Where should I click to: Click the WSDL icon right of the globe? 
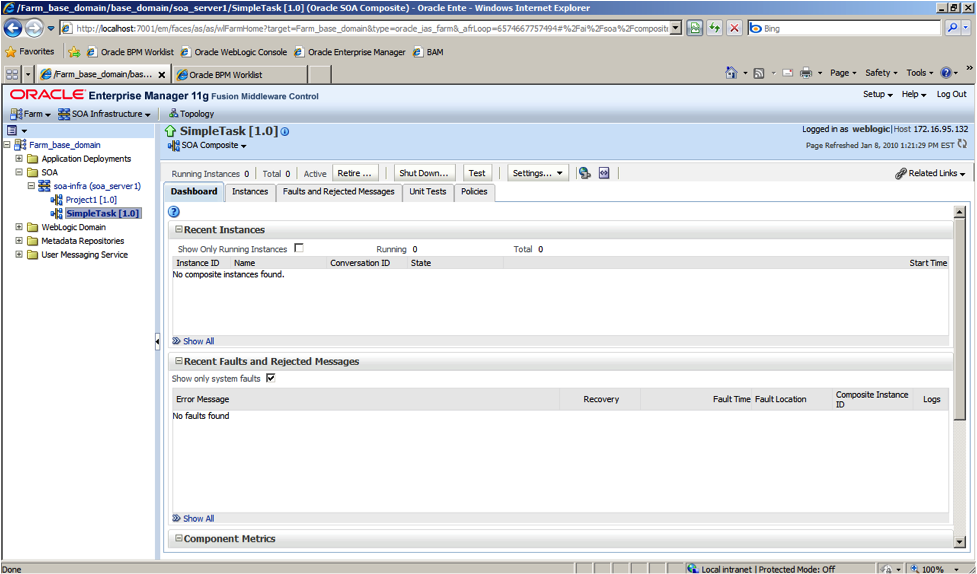(604, 173)
